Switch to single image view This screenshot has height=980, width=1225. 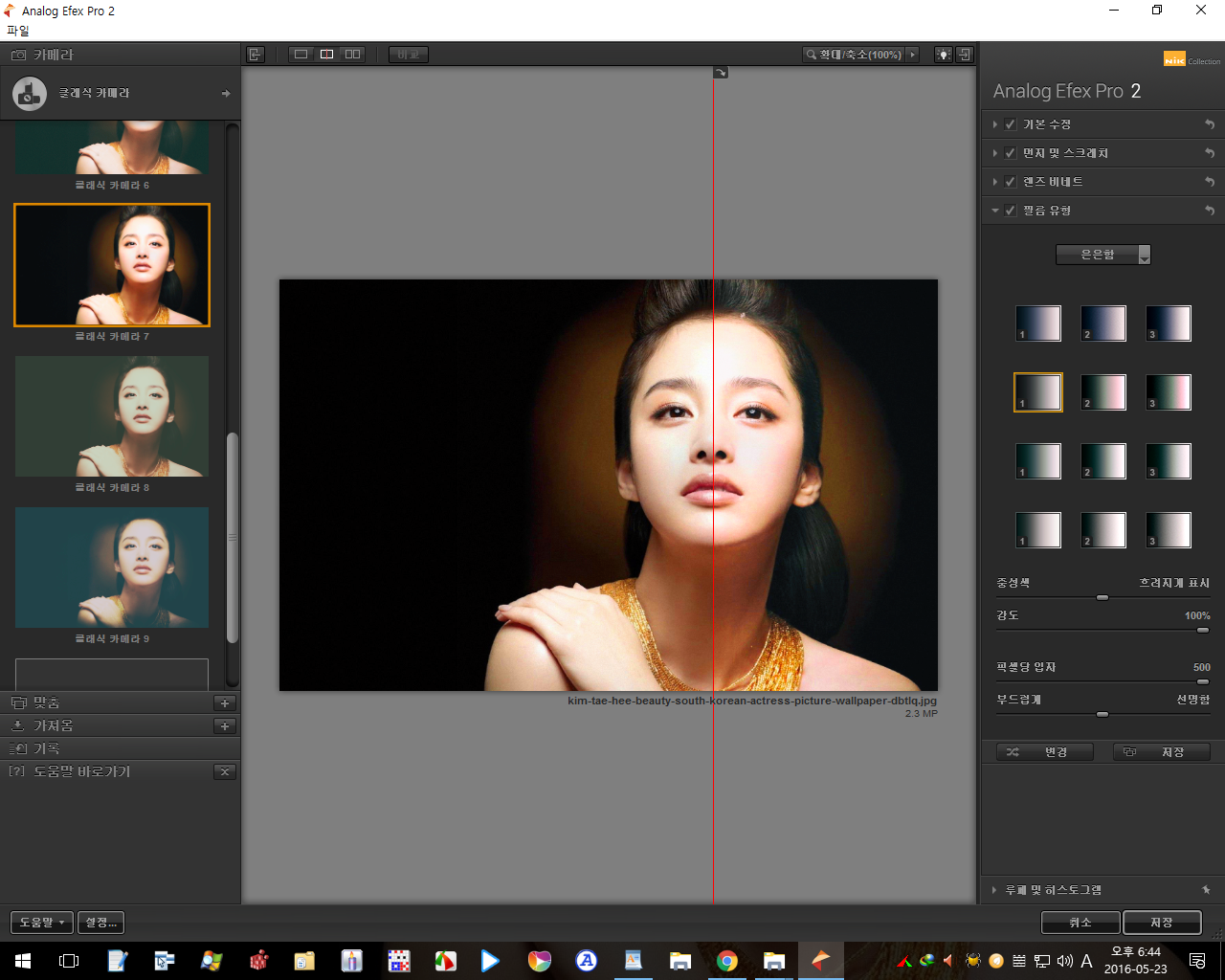click(301, 55)
